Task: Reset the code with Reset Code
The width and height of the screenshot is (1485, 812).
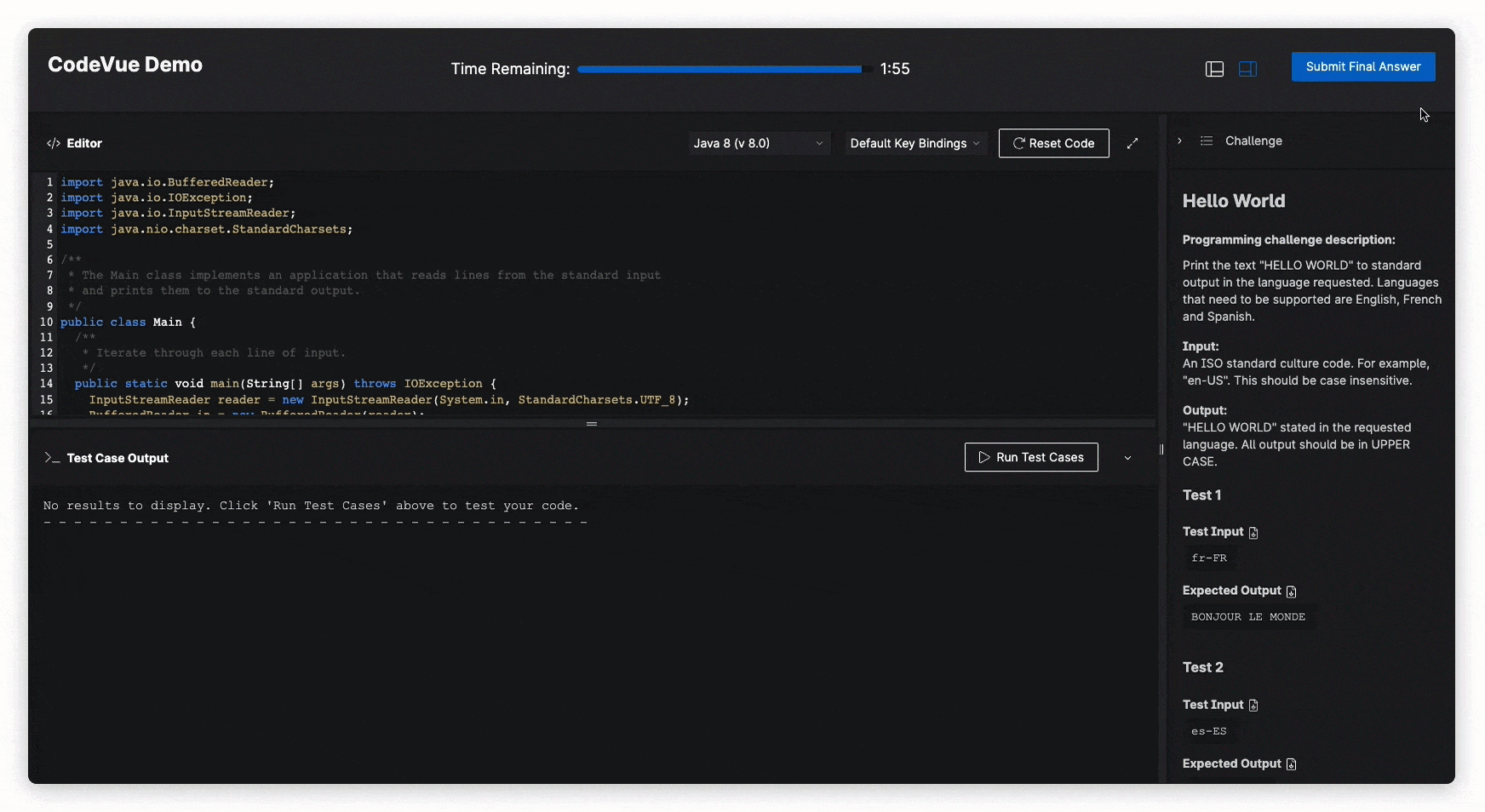Action: pos(1053,143)
